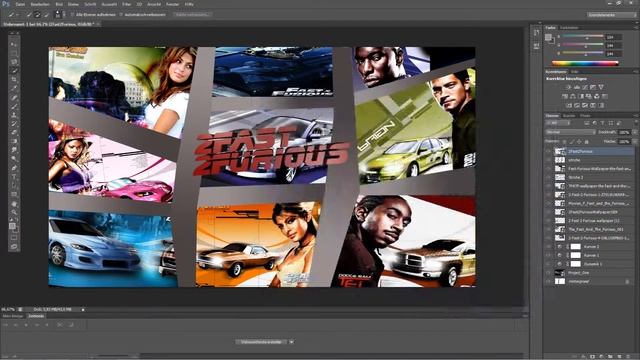Screen dimensions: 640x360
Task: Open dropdown arrow beside 'Videozeitleiste erstellen'
Action: 291,342
